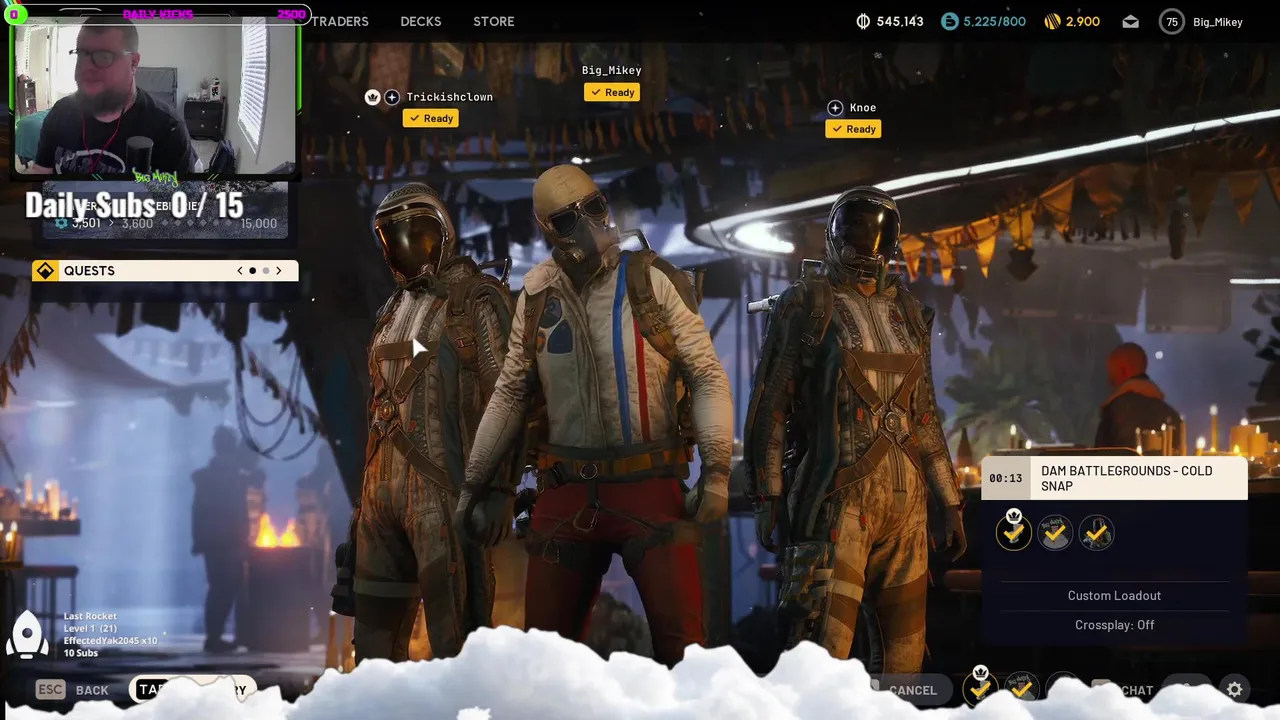The height and width of the screenshot is (720, 1280).
Task: Click the bottom bar leader avatar with crown
Action: point(981,687)
